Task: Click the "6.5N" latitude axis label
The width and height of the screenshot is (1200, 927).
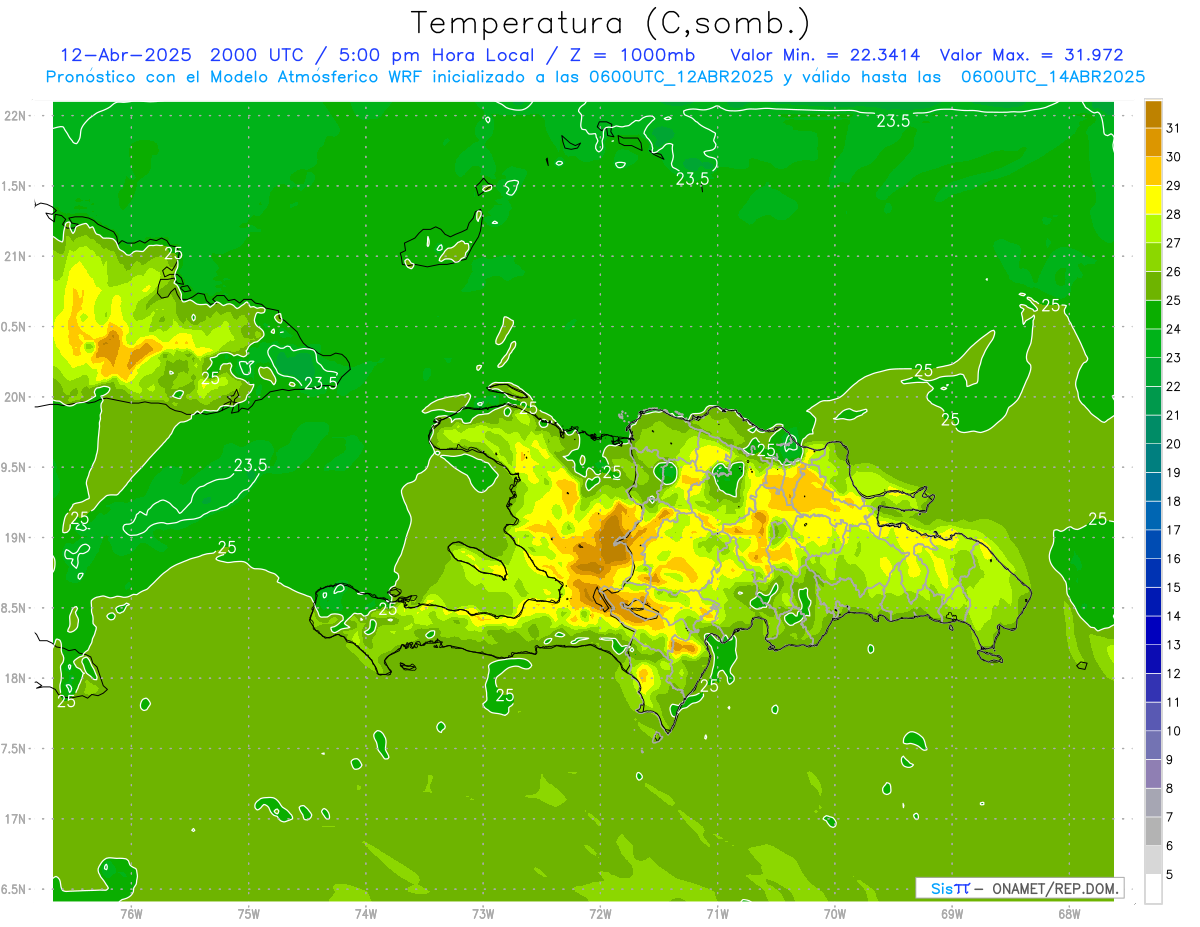Action: pyautogui.click(x=15, y=889)
